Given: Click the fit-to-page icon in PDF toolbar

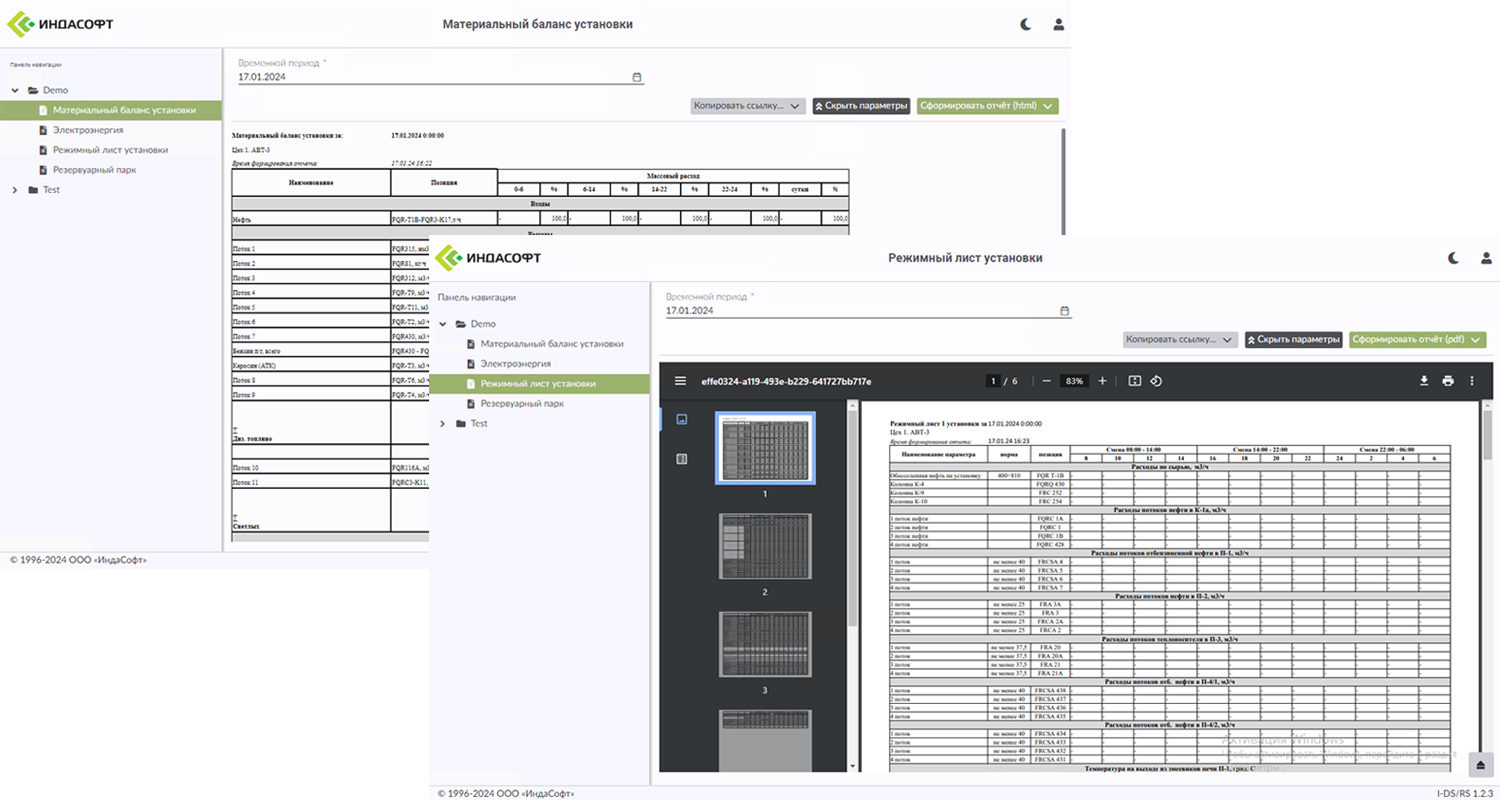Looking at the screenshot, I should point(1134,381).
